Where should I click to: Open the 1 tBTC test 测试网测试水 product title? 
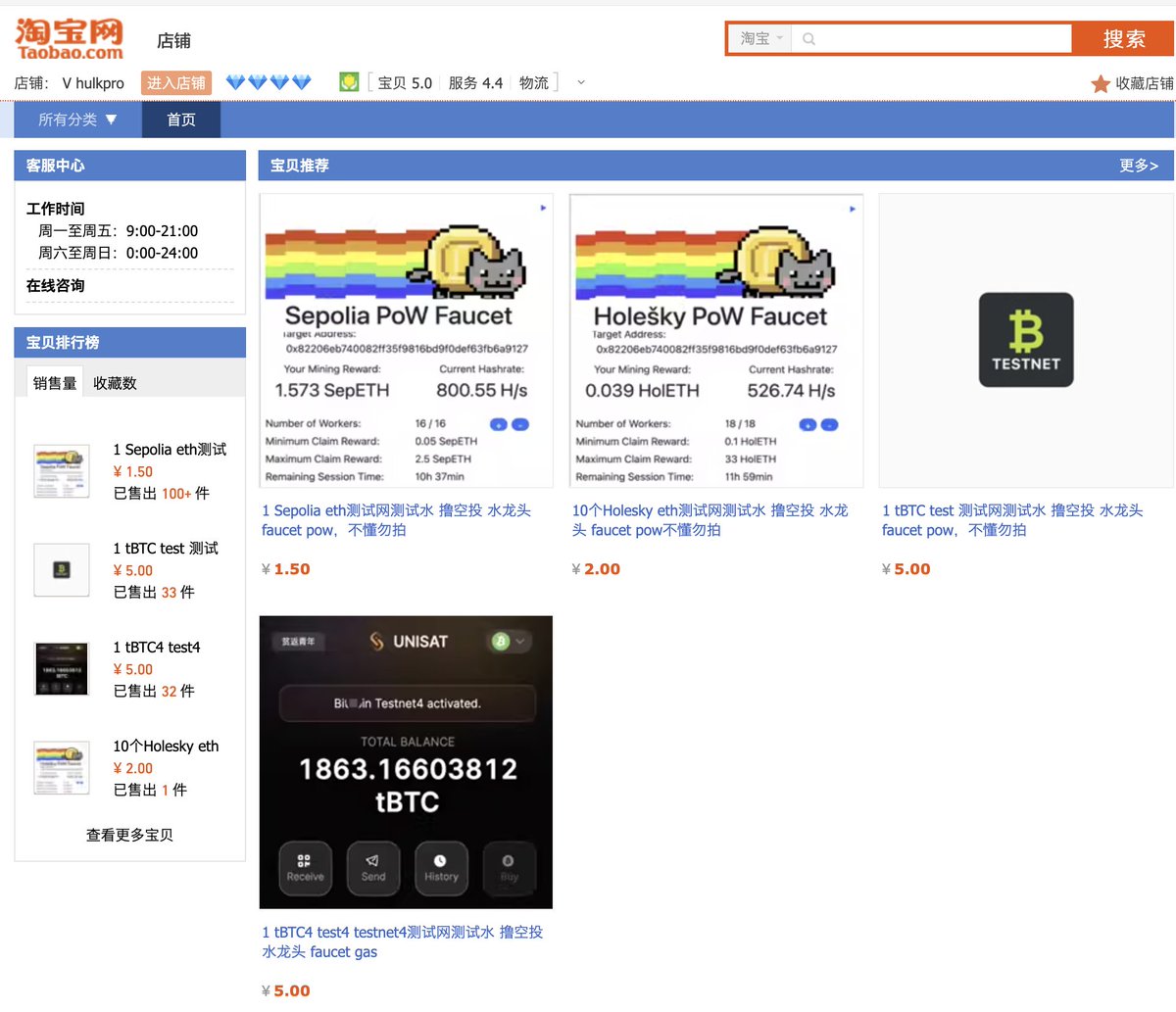[x=1012, y=520]
